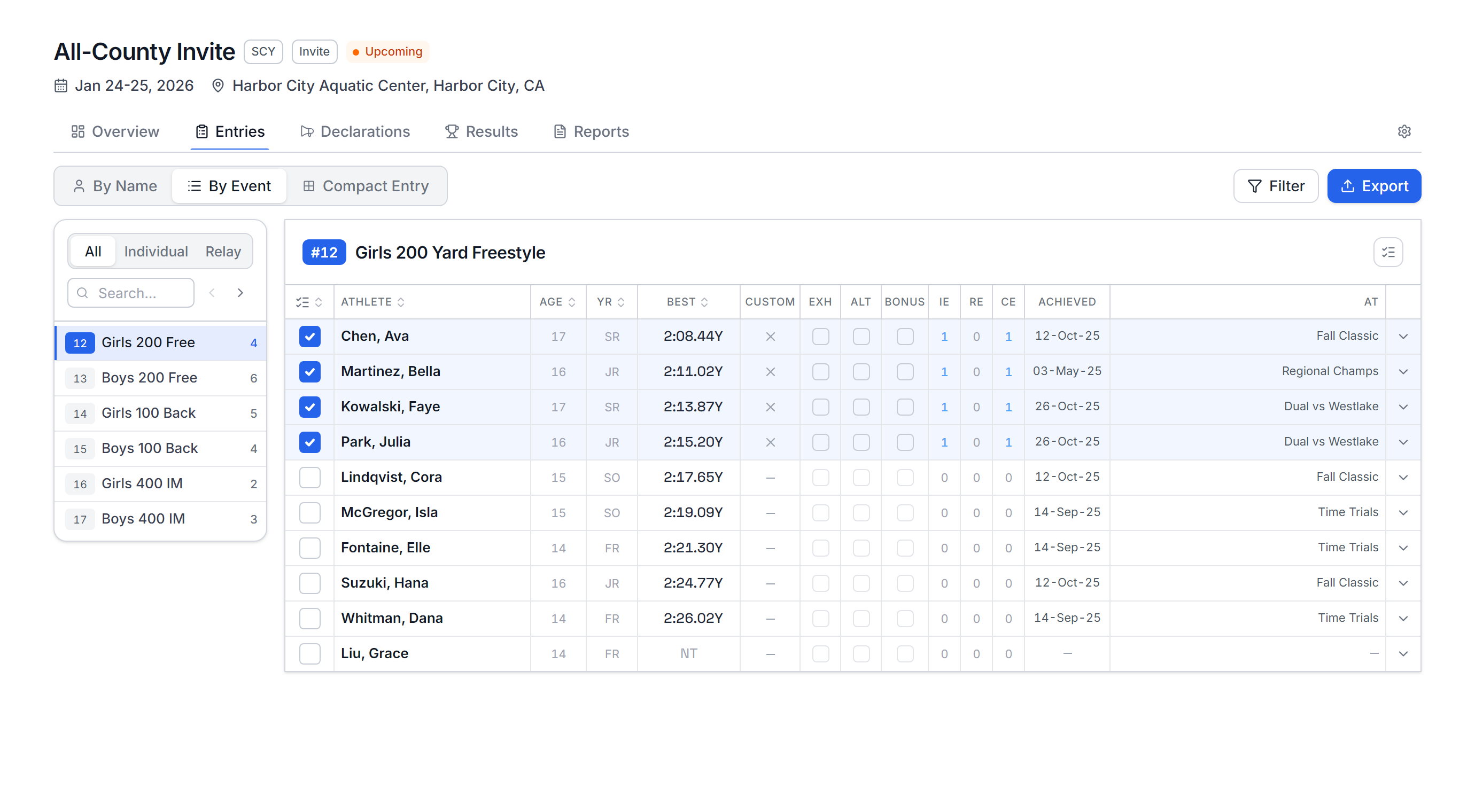Select the Compact Entry view tab

click(366, 186)
